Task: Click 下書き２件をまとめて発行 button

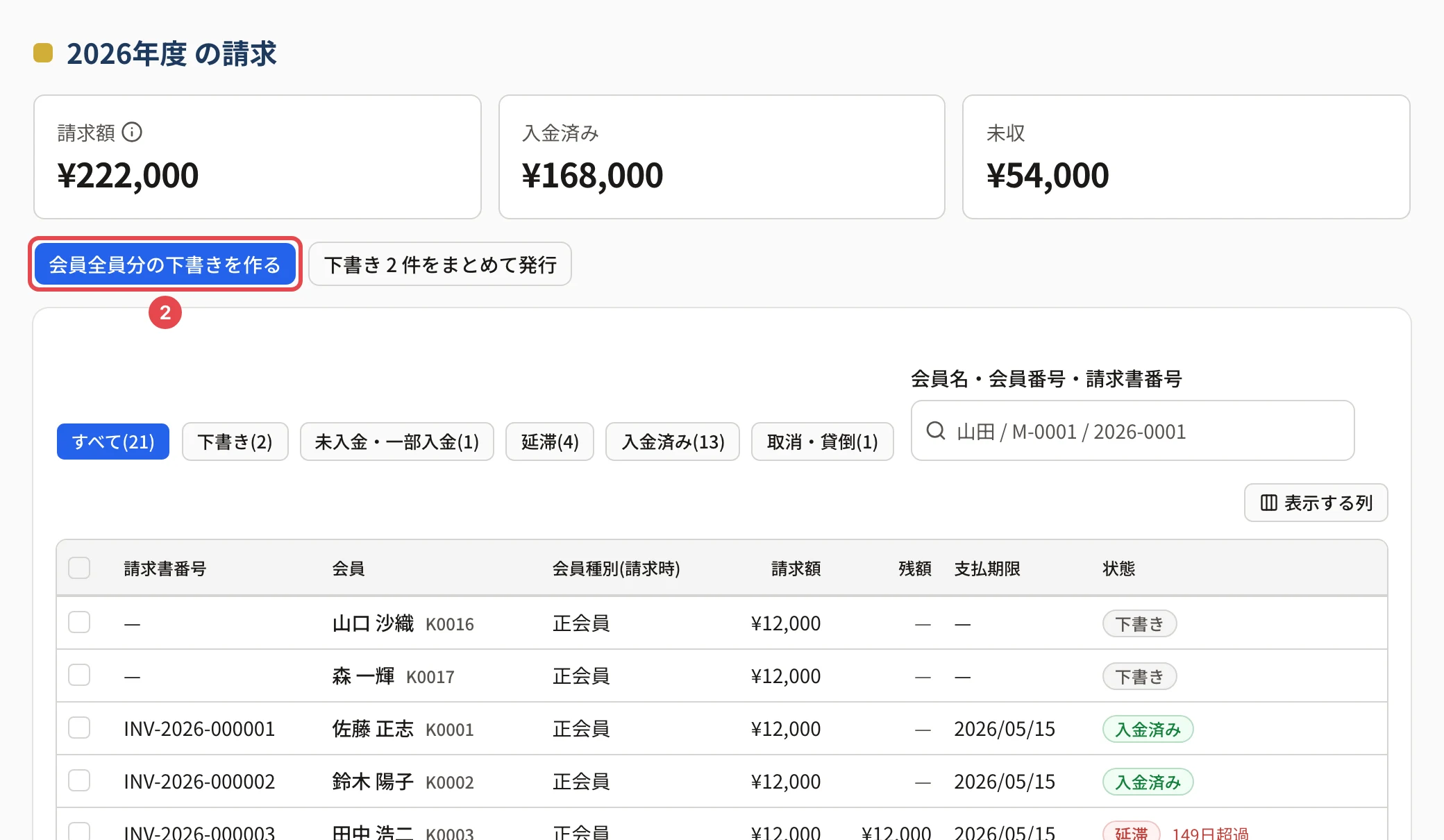Action: pyautogui.click(x=440, y=264)
